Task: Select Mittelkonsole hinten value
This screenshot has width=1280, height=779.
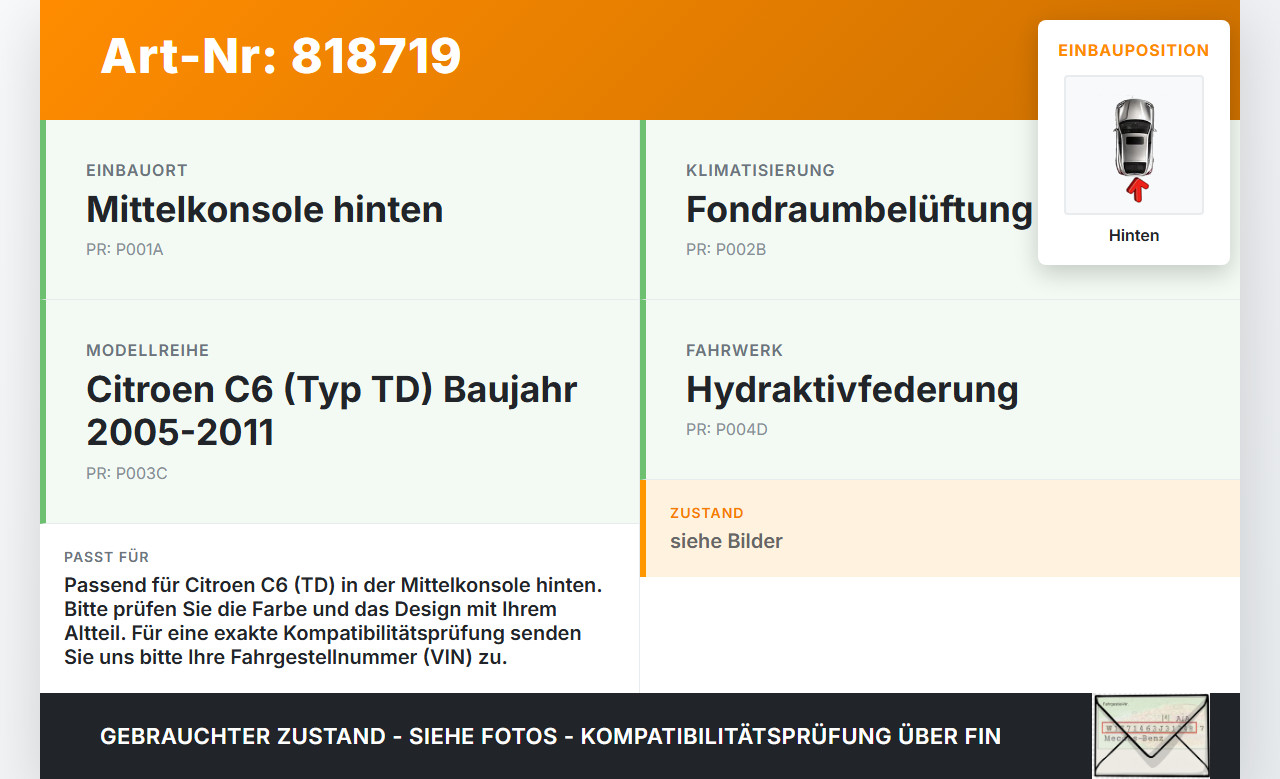Action: pos(265,210)
